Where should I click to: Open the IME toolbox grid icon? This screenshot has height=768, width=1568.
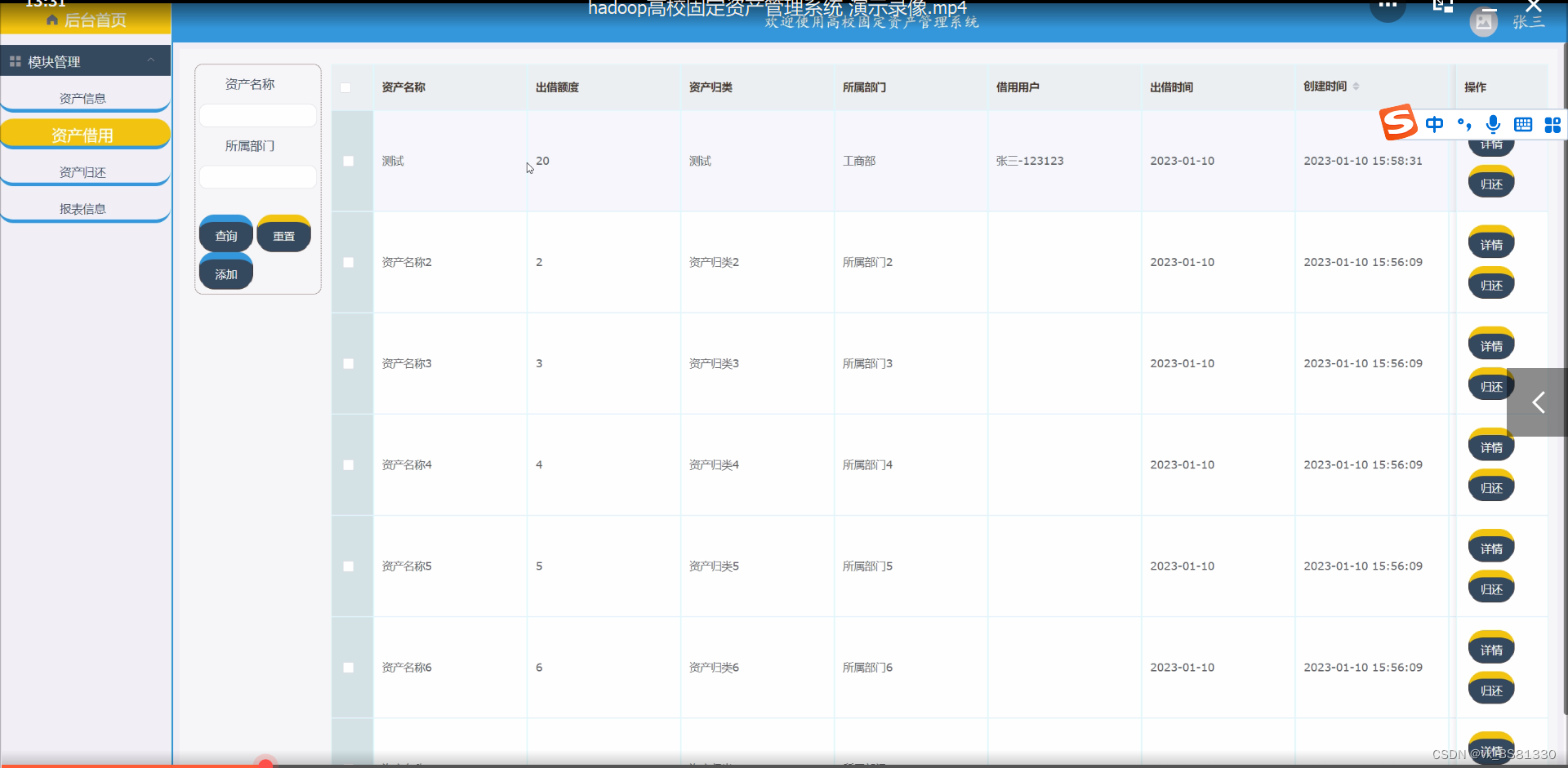pyautogui.click(x=1552, y=124)
